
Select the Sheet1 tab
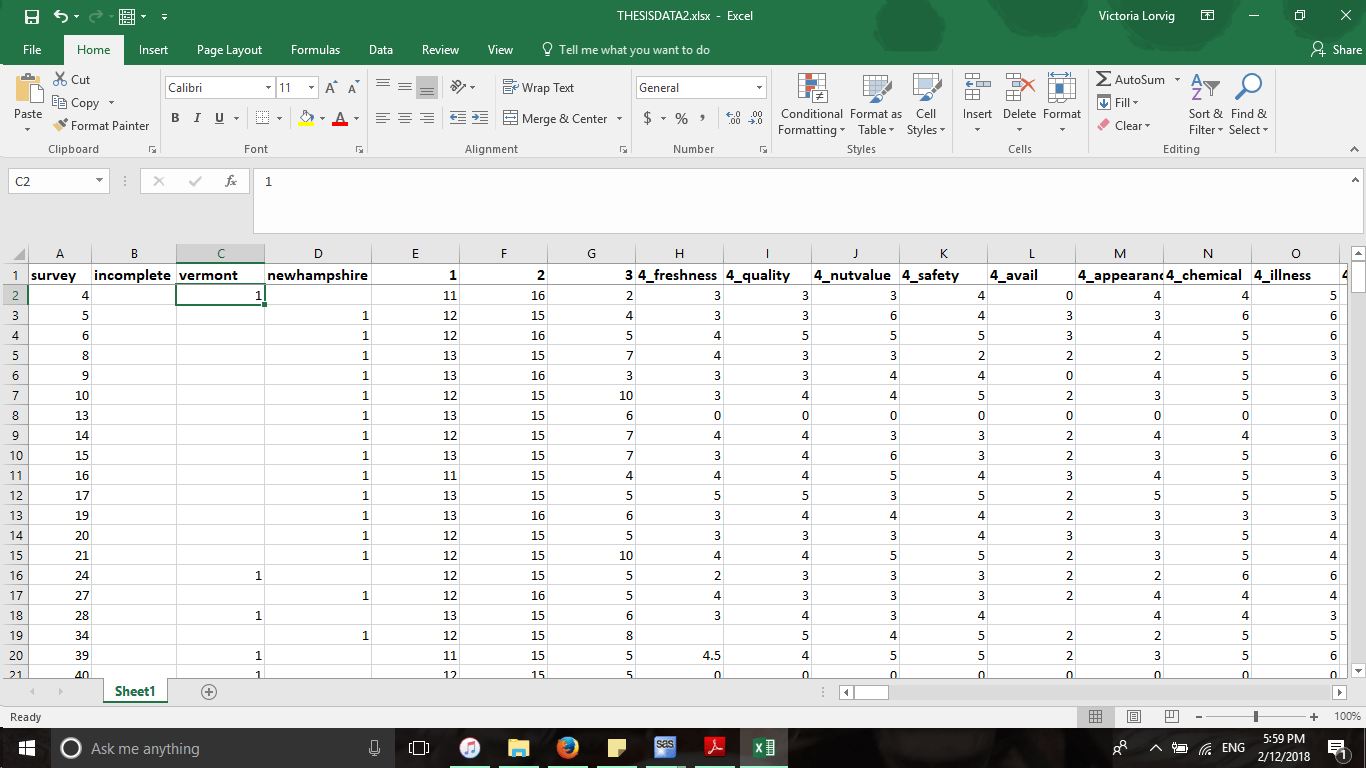[x=134, y=690]
